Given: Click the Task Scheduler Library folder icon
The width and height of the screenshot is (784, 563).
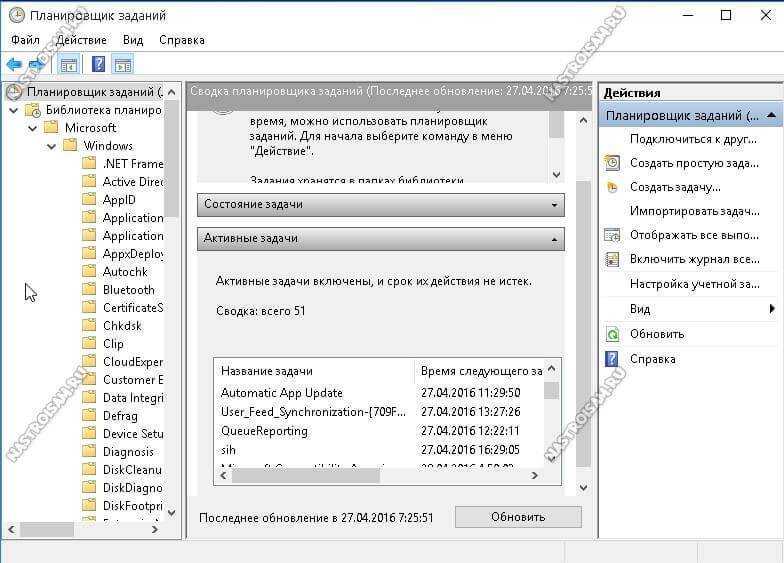Looking at the screenshot, I should click(33, 110).
